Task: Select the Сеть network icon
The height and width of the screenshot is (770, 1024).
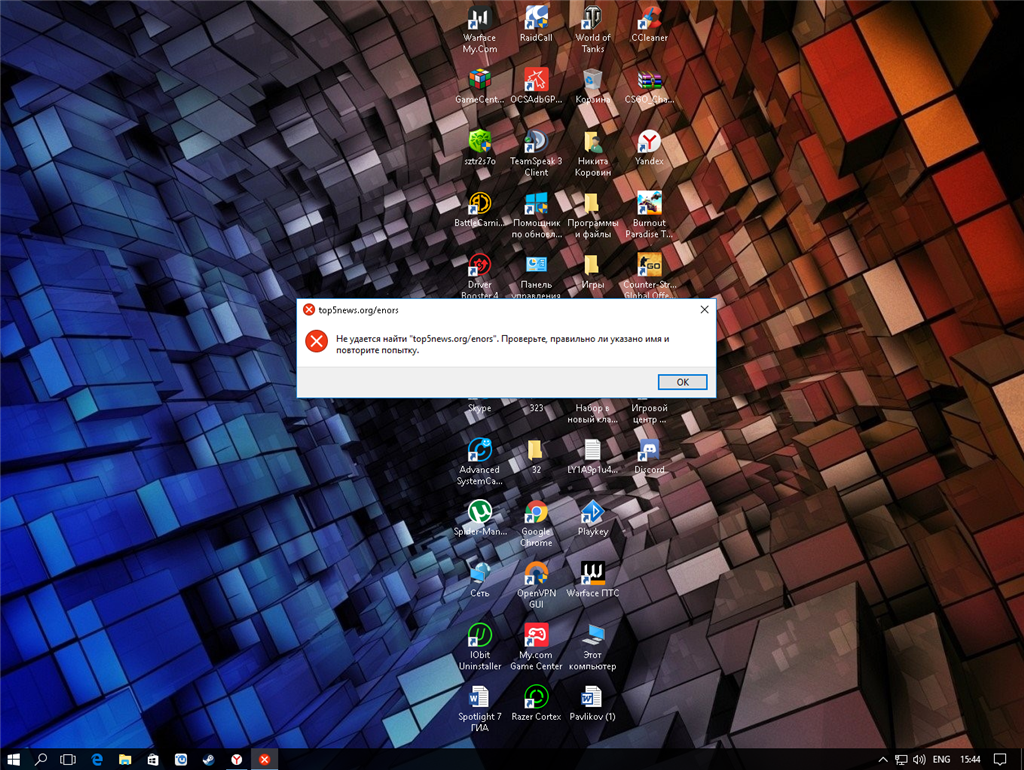Action: tap(479, 579)
